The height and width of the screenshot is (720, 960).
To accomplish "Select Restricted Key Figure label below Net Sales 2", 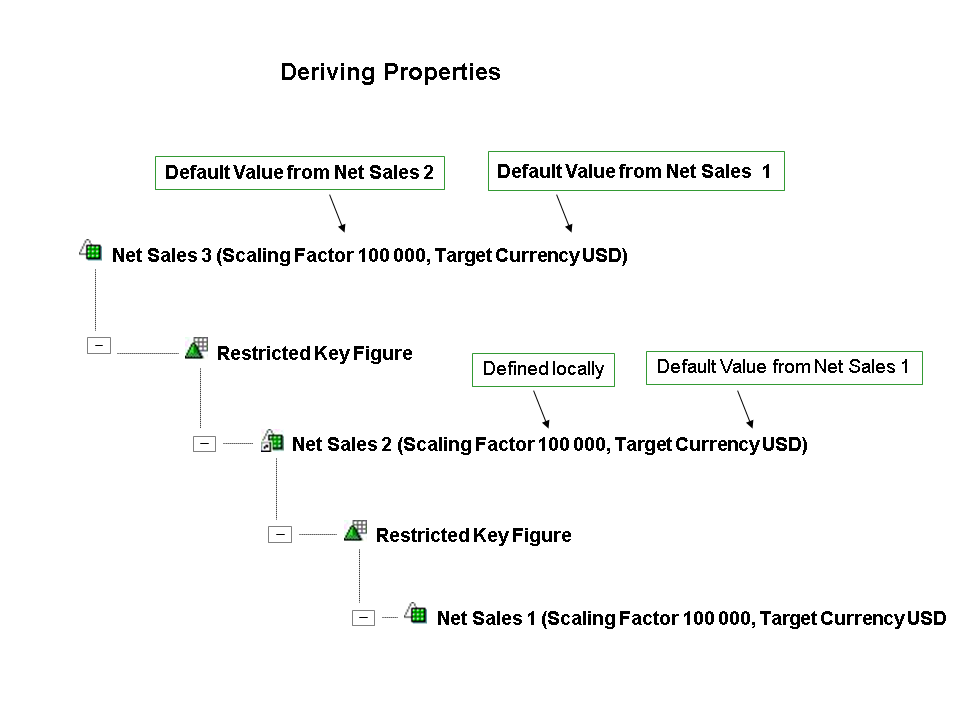I will 473,535.
